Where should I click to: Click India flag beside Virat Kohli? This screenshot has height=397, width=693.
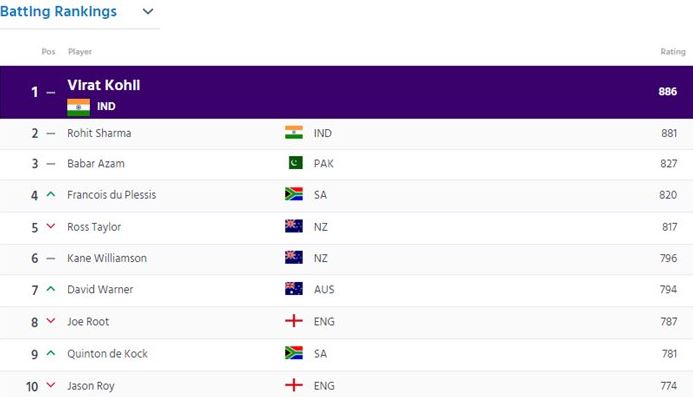pyautogui.click(x=78, y=107)
